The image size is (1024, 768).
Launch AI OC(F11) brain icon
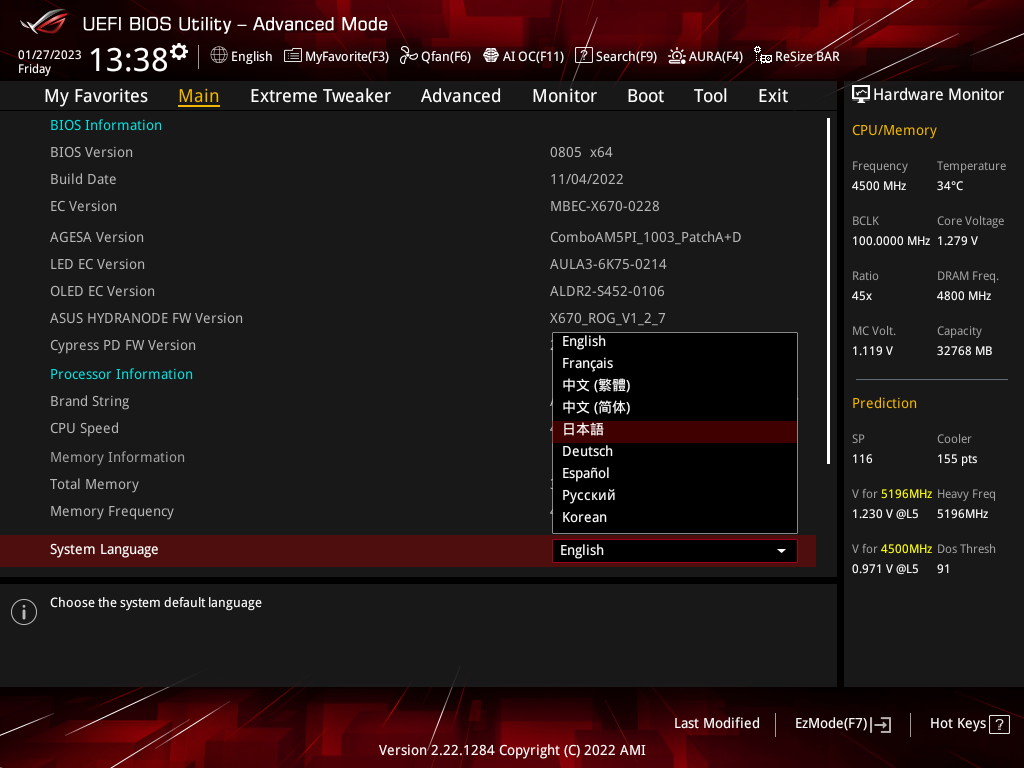490,56
